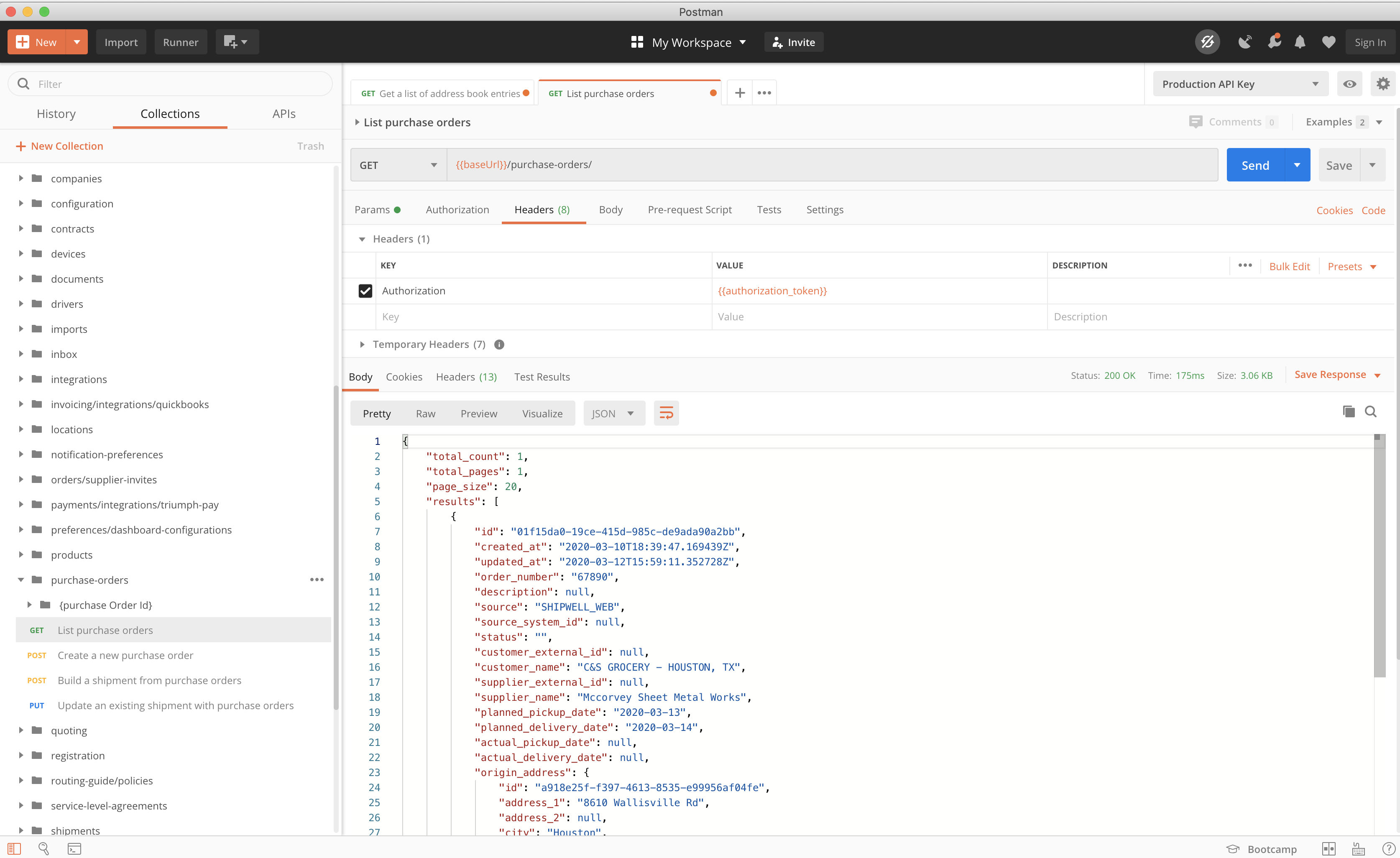
Task: Toggle sidebar with bottom-left icon
Action: point(14,849)
